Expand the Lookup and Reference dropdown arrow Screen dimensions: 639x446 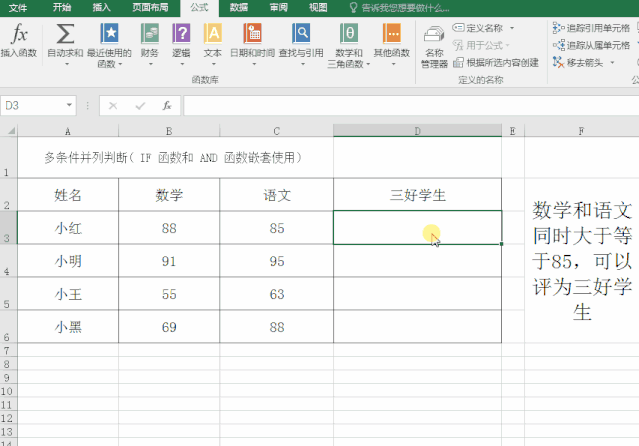click(x=302, y=64)
